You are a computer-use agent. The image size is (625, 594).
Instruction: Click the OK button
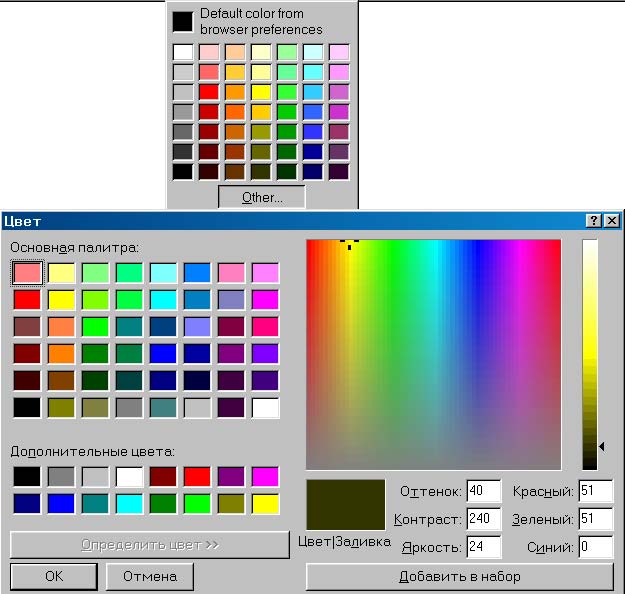click(x=54, y=576)
